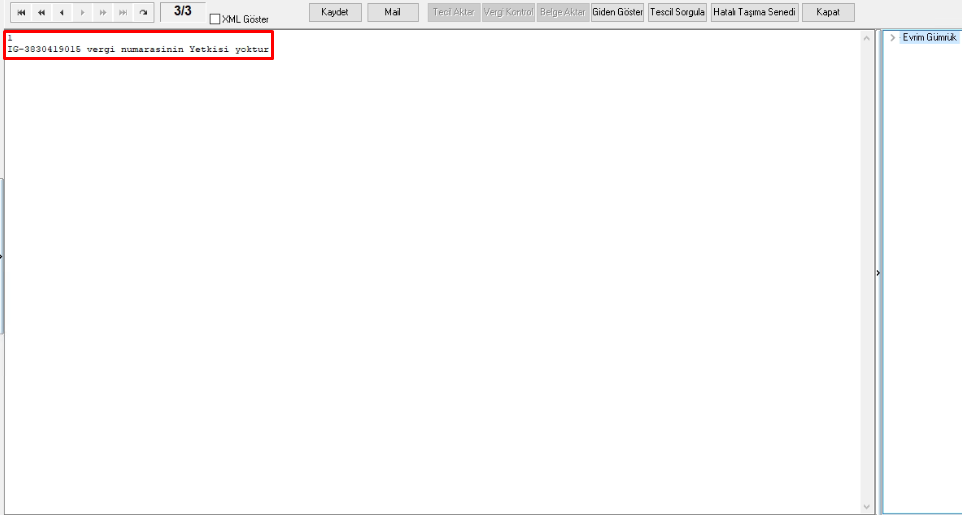
Task: Go to previous record arrow
Action: 62,12
